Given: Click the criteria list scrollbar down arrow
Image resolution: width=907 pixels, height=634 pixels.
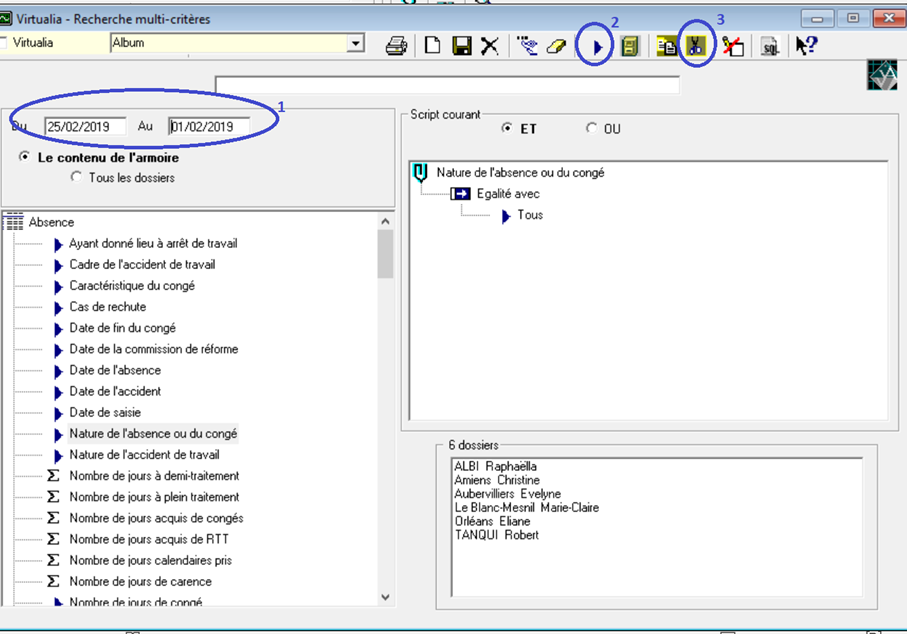Looking at the screenshot, I should tap(385, 597).
